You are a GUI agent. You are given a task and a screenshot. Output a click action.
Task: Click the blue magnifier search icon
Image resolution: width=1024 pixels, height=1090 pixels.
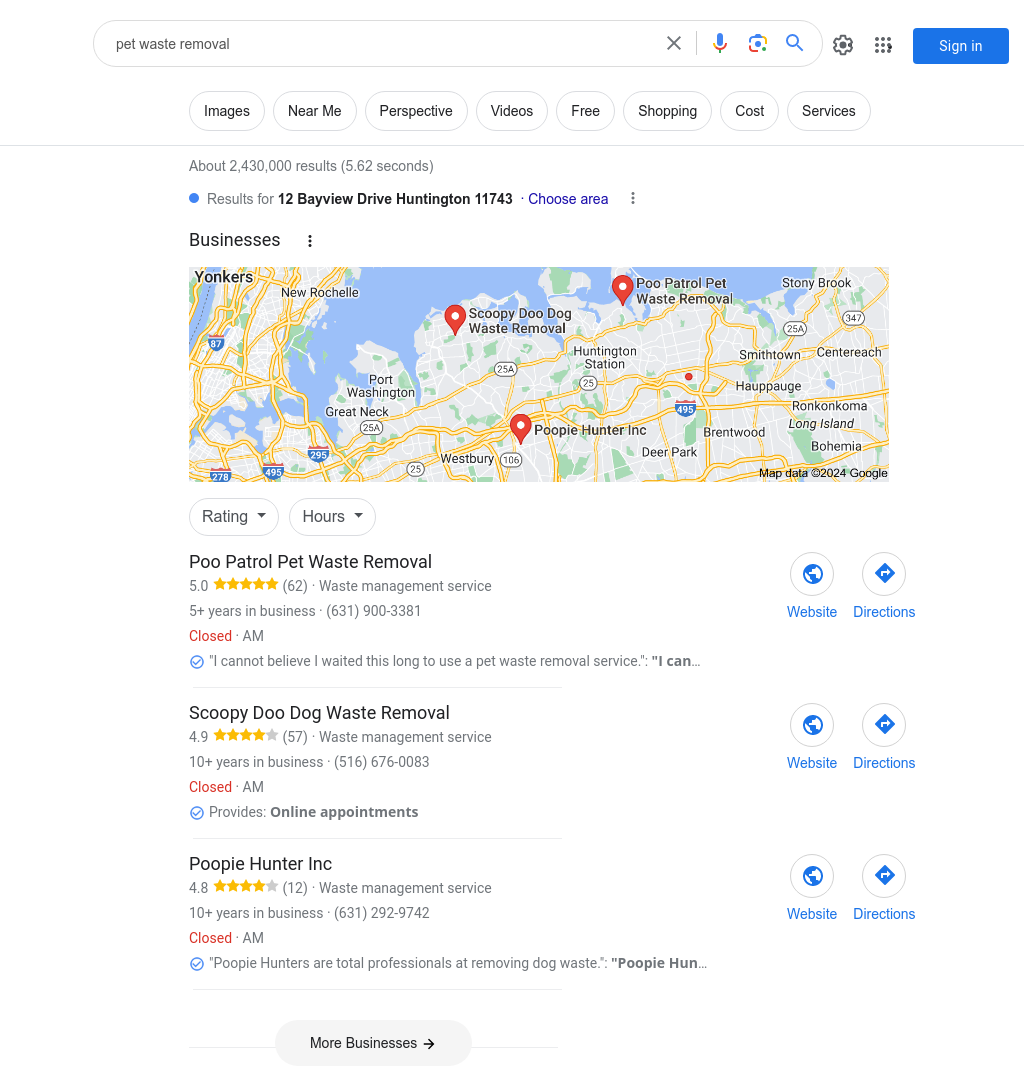point(795,43)
